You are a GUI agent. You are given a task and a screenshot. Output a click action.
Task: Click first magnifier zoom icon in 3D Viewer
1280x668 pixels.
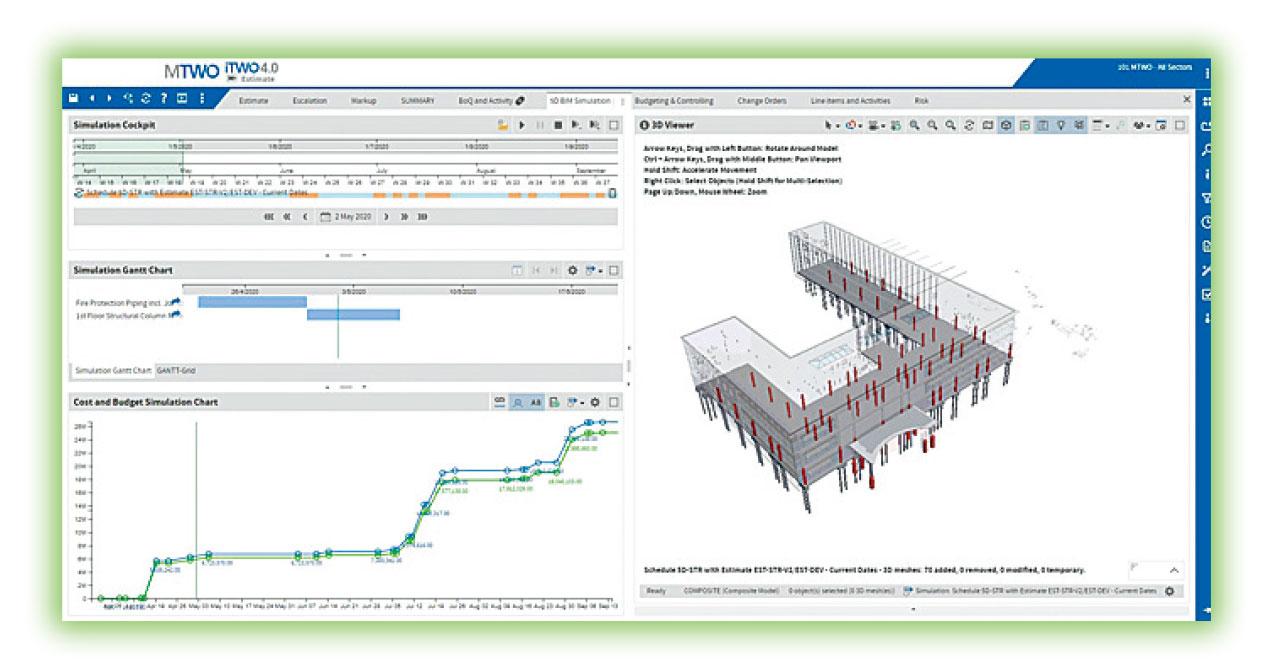click(914, 125)
